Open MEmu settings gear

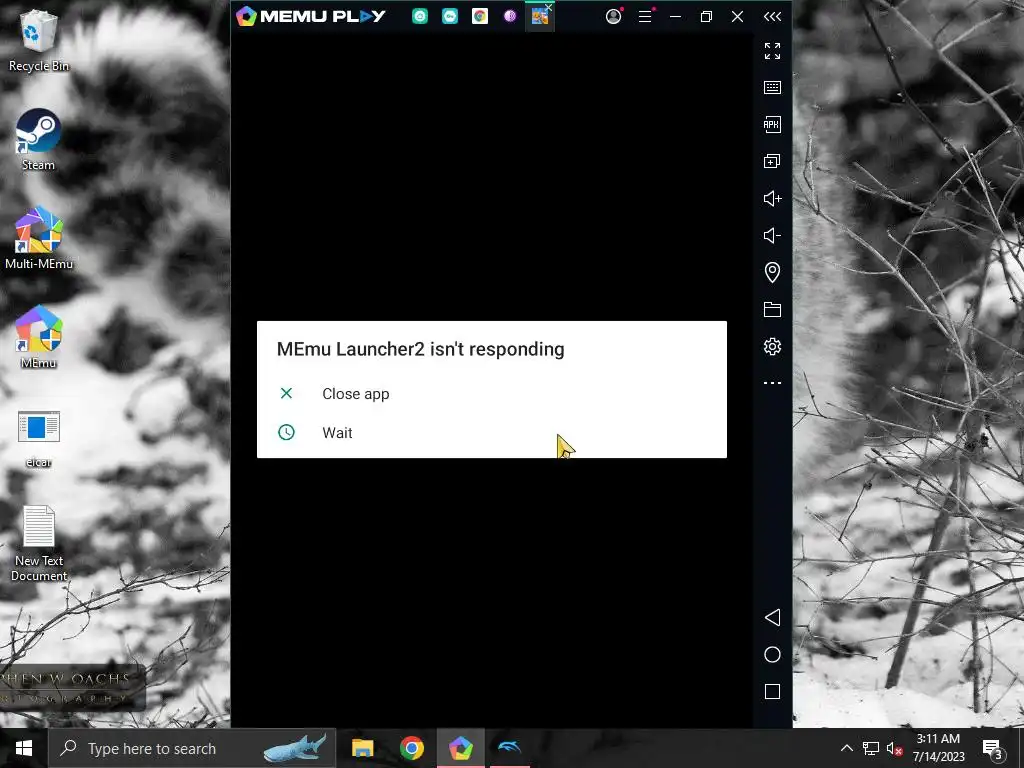click(773, 346)
